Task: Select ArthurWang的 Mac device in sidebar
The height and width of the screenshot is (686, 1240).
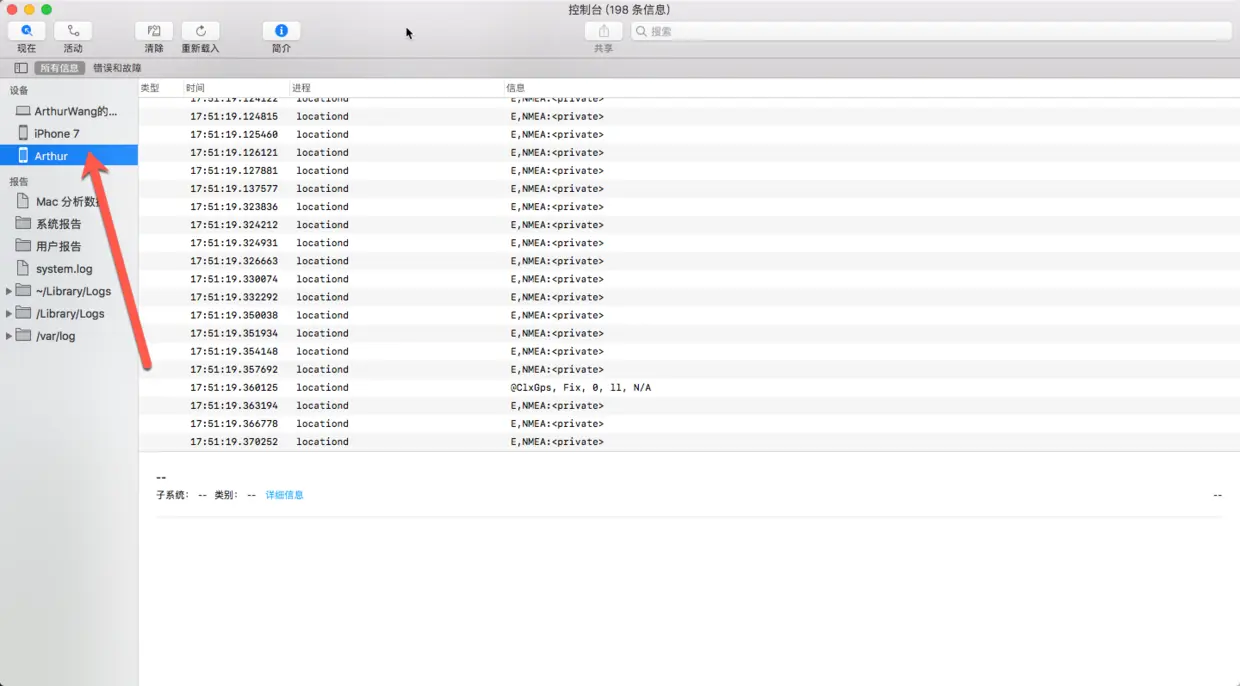Action: (x=69, y=111)
